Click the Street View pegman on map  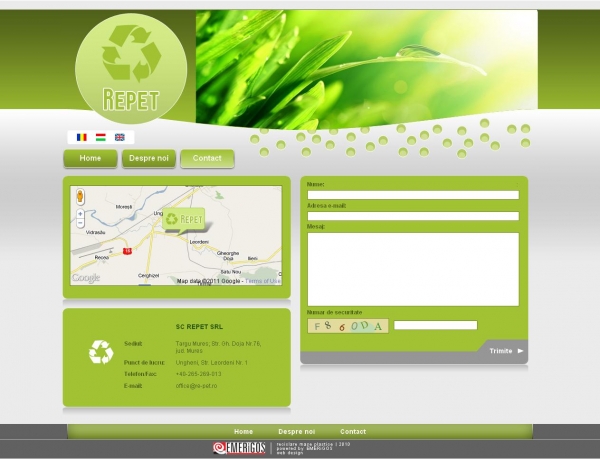[x=80, y=197]
